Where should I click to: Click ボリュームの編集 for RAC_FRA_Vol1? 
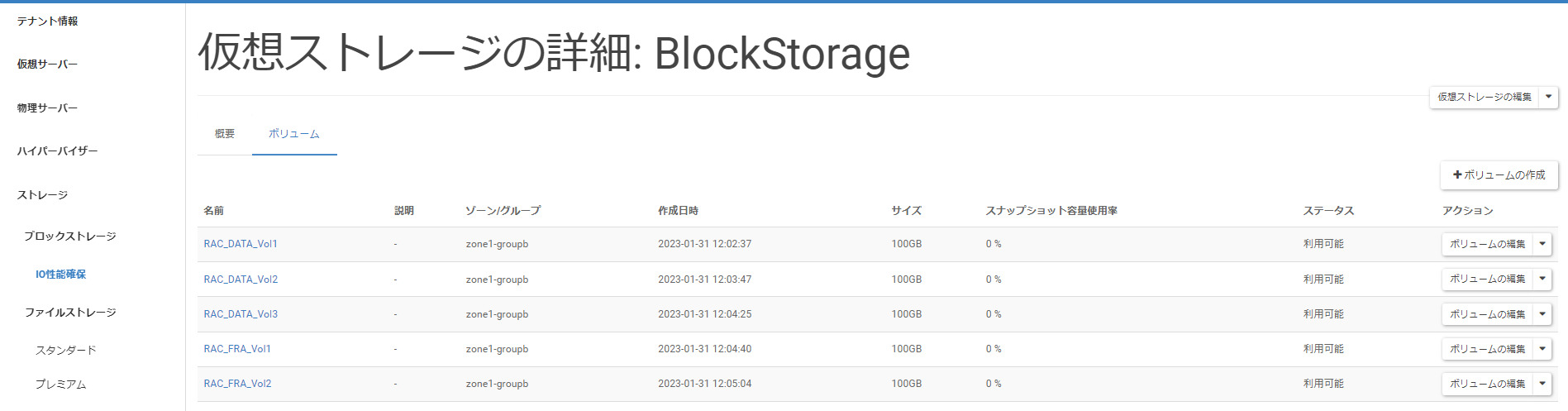coord(1487,349)
